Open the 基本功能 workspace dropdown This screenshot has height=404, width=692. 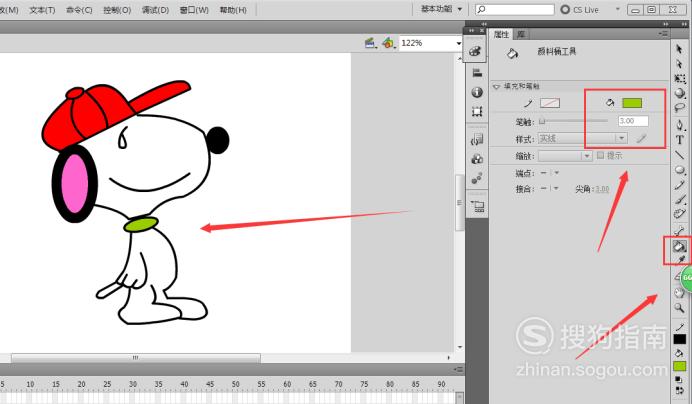tap(441, 9)
